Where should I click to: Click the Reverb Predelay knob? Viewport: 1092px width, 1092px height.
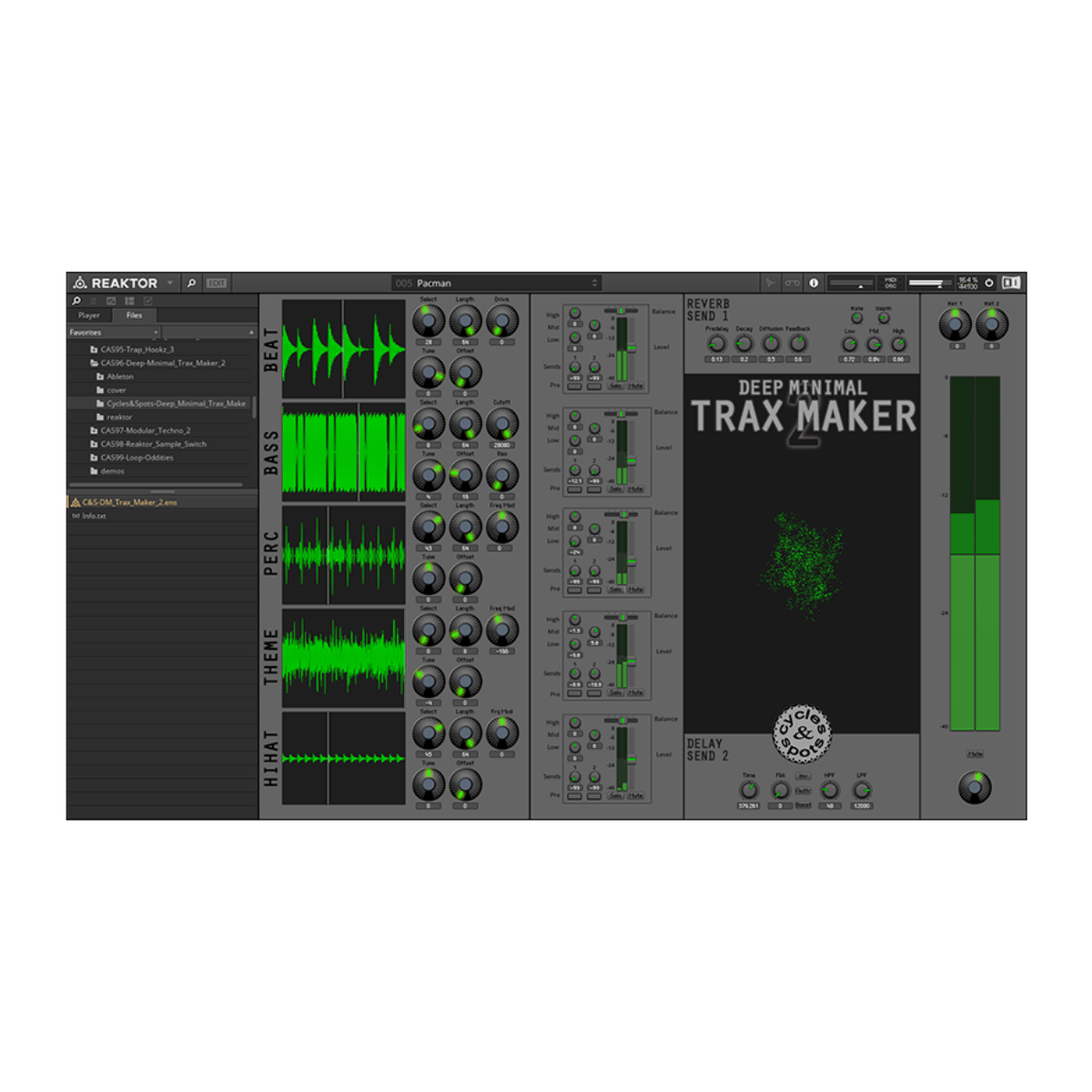(717, 344)
